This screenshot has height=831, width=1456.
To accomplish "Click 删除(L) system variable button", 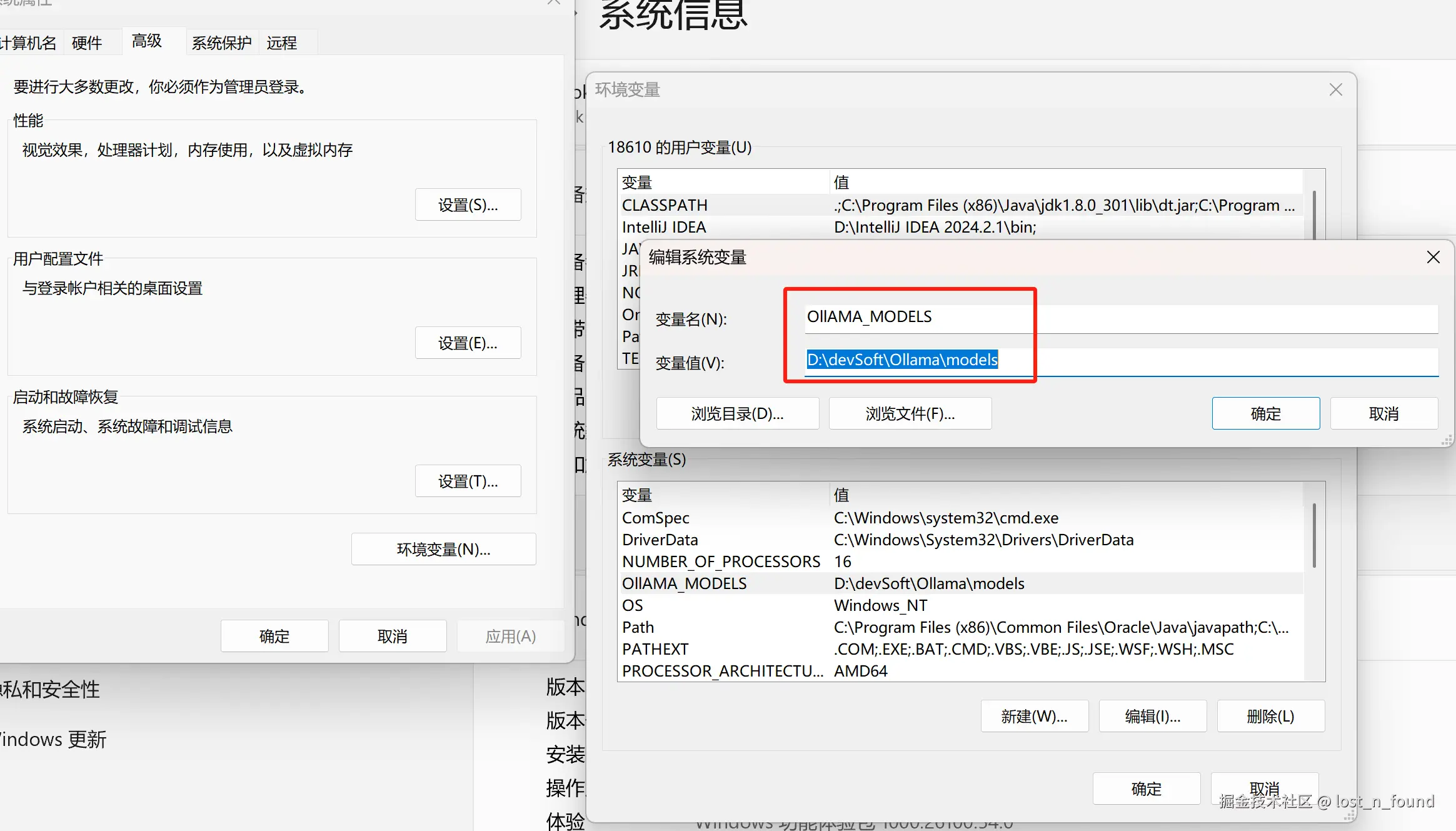I will pos(1270,717).
